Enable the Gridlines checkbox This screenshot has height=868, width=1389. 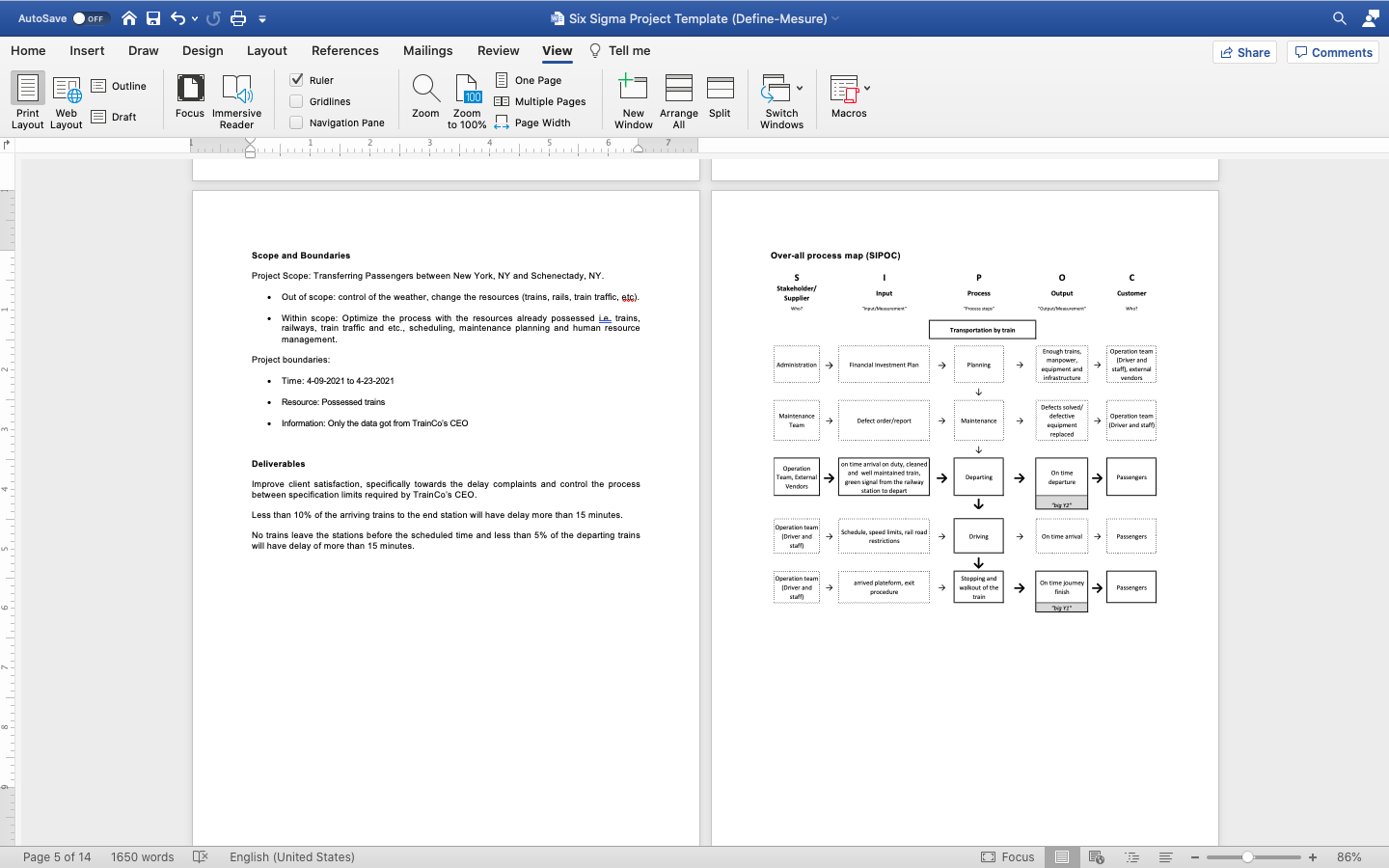(x=297, y=100)
